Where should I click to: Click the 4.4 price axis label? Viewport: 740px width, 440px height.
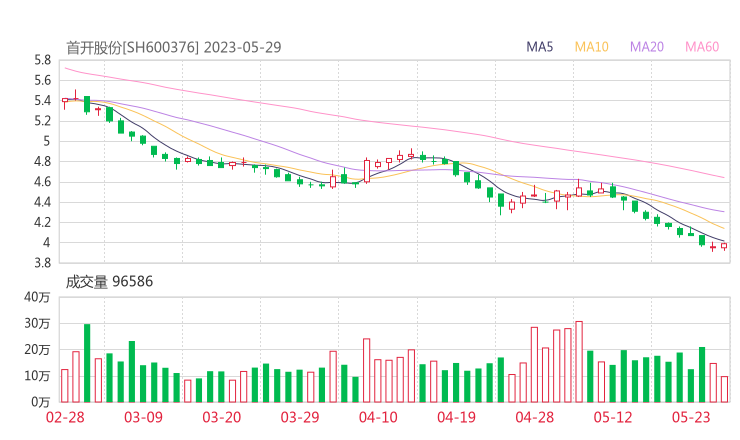coord(42,203)
